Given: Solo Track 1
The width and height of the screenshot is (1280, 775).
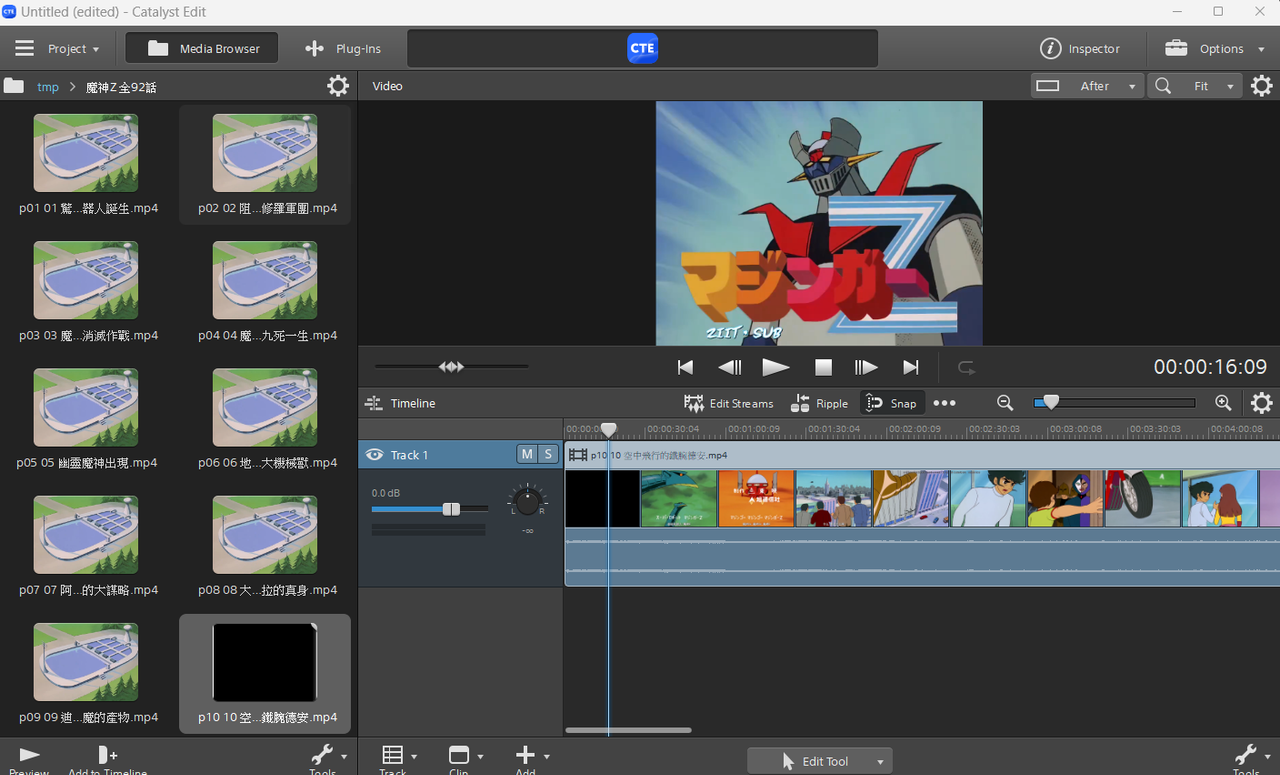Looking at the screenshot, I should point(548,454).
